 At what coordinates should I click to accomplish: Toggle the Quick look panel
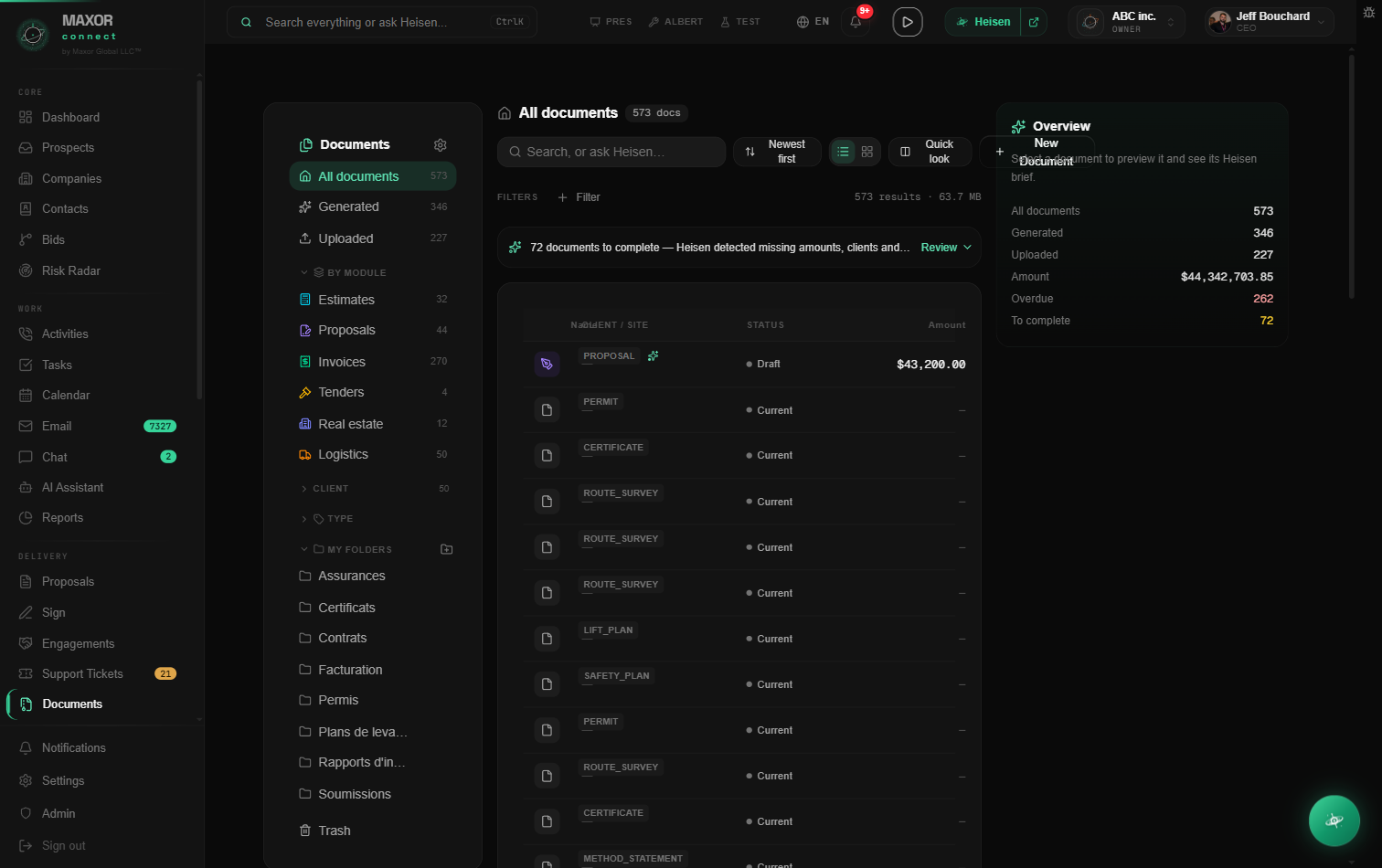(930, 152)
